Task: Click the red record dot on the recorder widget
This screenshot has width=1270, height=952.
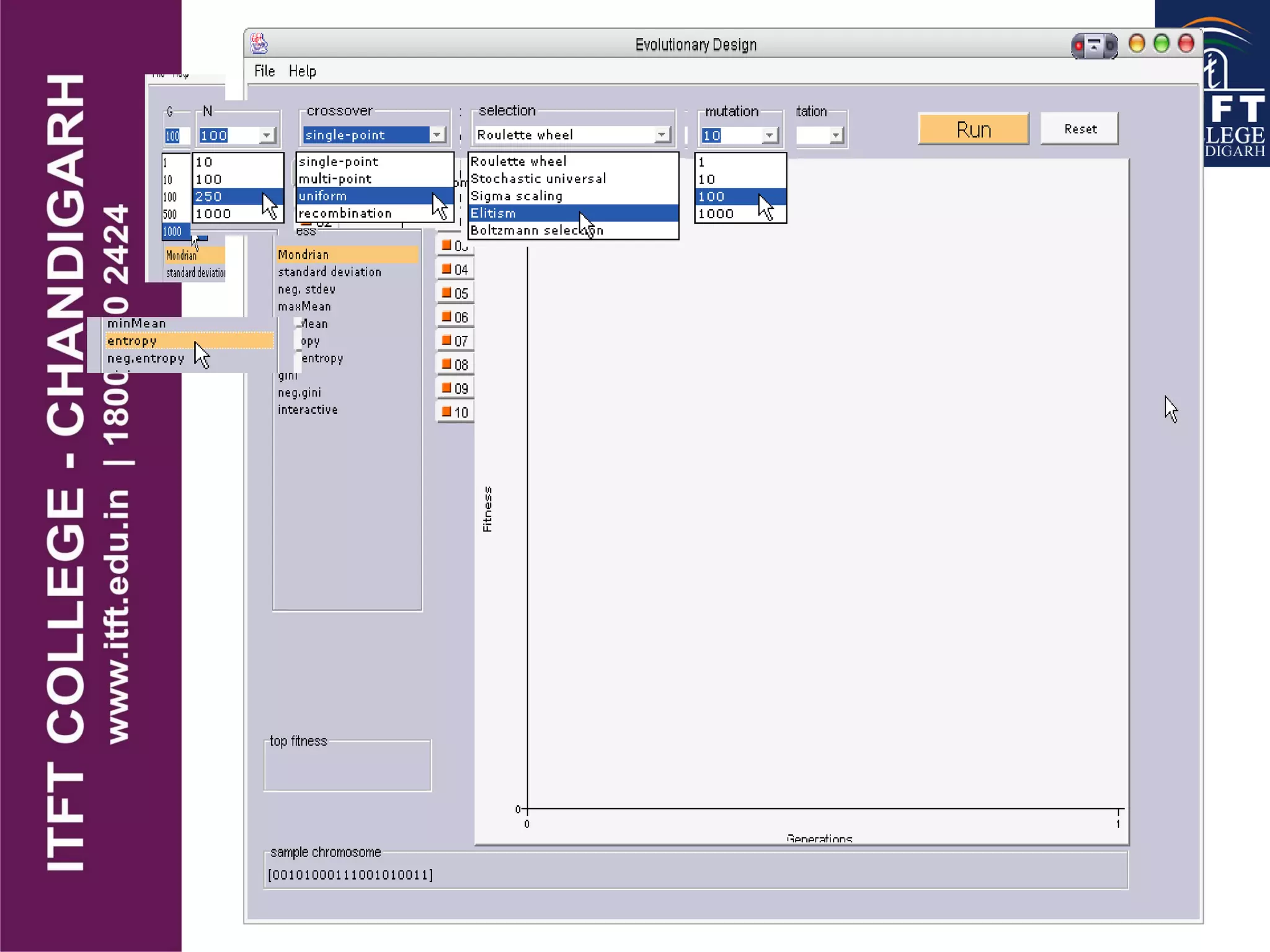Action: click(x=1079, y=46)
